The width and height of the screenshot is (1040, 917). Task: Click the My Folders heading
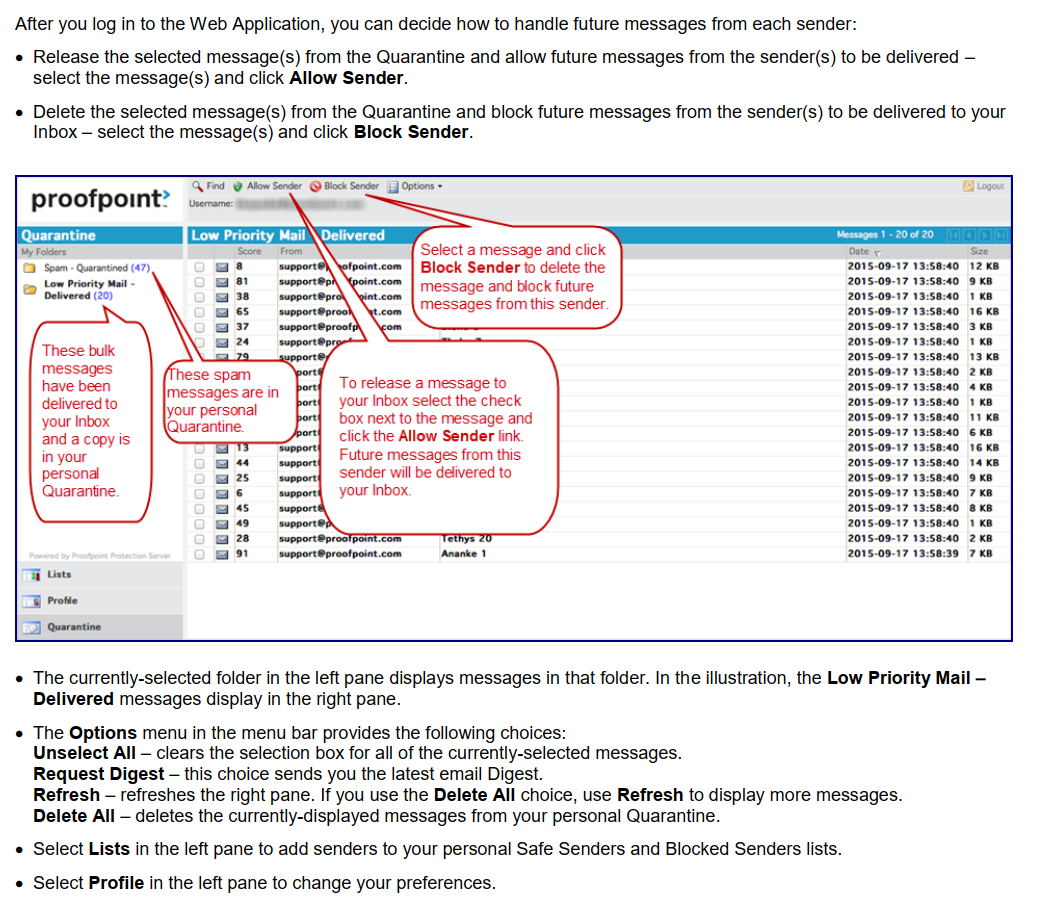44,252
